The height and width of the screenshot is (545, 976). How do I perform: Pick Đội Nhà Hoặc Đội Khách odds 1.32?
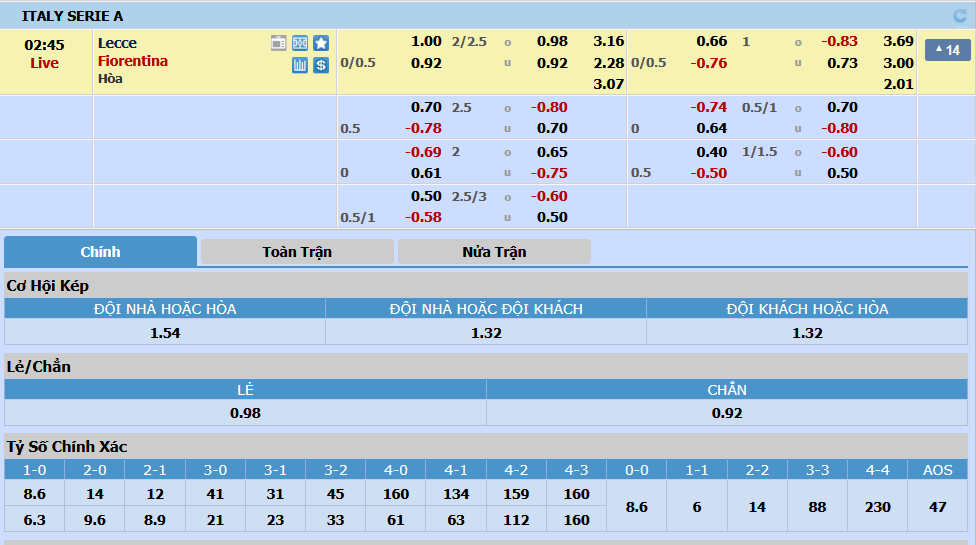pos(486,333)
